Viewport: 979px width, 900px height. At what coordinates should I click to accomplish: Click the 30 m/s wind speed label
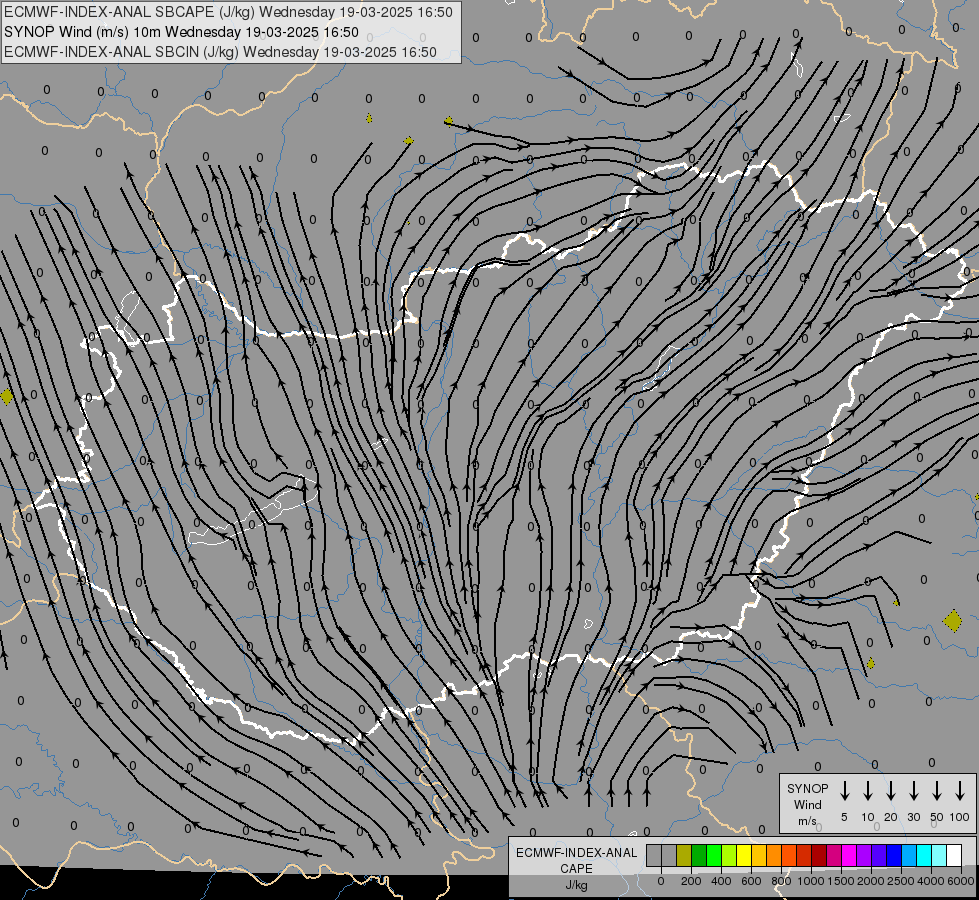[913, 817]
